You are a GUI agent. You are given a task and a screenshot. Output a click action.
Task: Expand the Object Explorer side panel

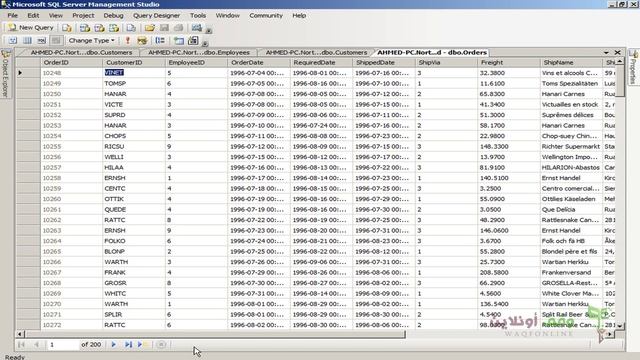6,73
